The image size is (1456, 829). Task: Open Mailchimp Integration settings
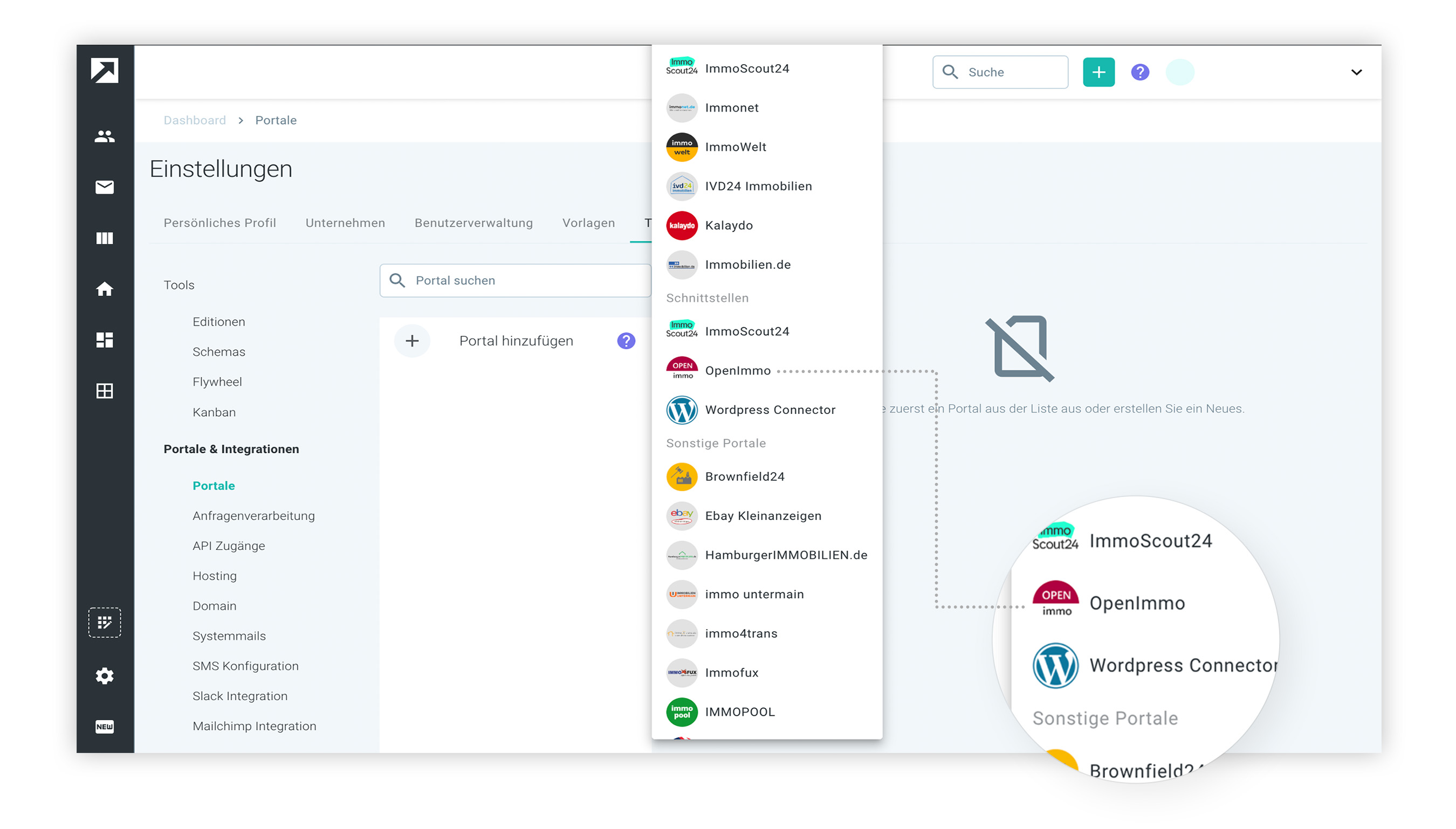[x=254, y=726]
